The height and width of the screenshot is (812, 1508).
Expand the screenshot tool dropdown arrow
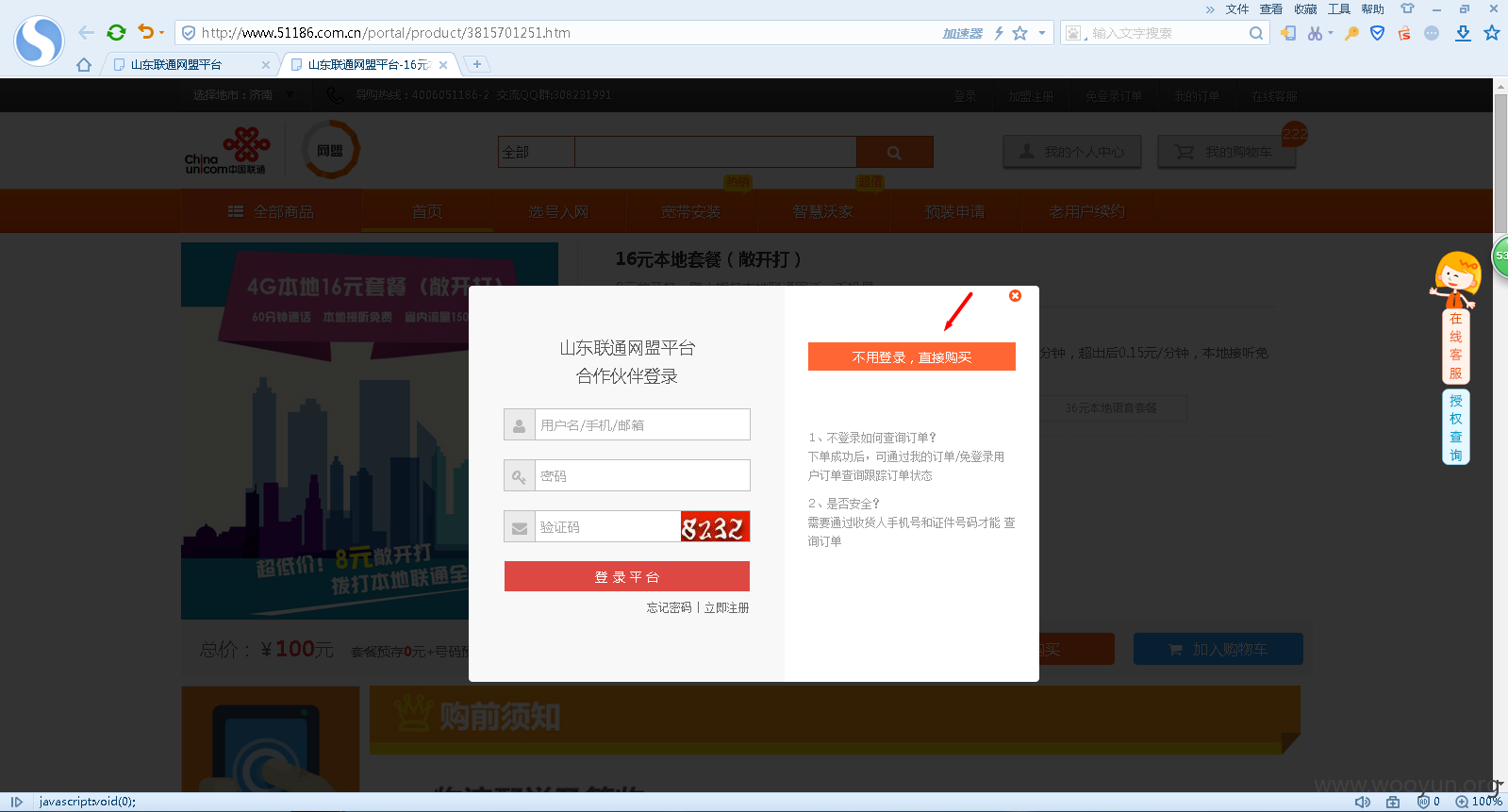click(1331, 33)
